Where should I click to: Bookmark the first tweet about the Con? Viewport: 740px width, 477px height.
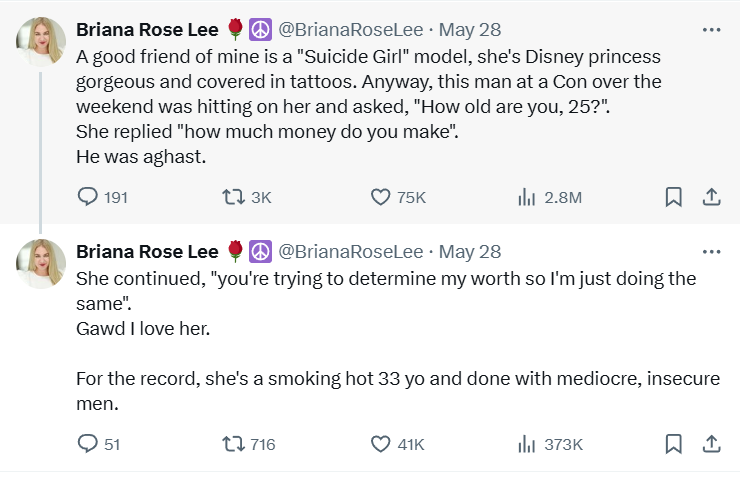coord(674,197)
